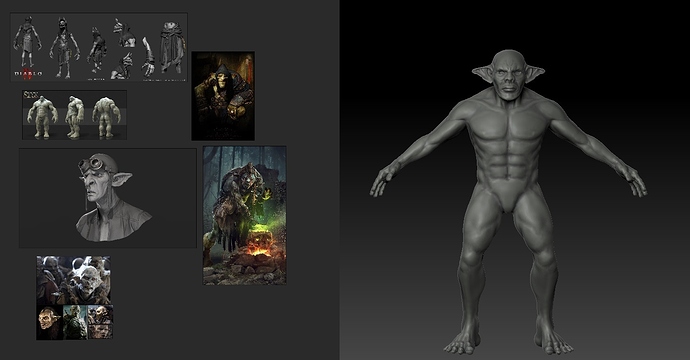Click the red Diablo logo

coord(28,74)
